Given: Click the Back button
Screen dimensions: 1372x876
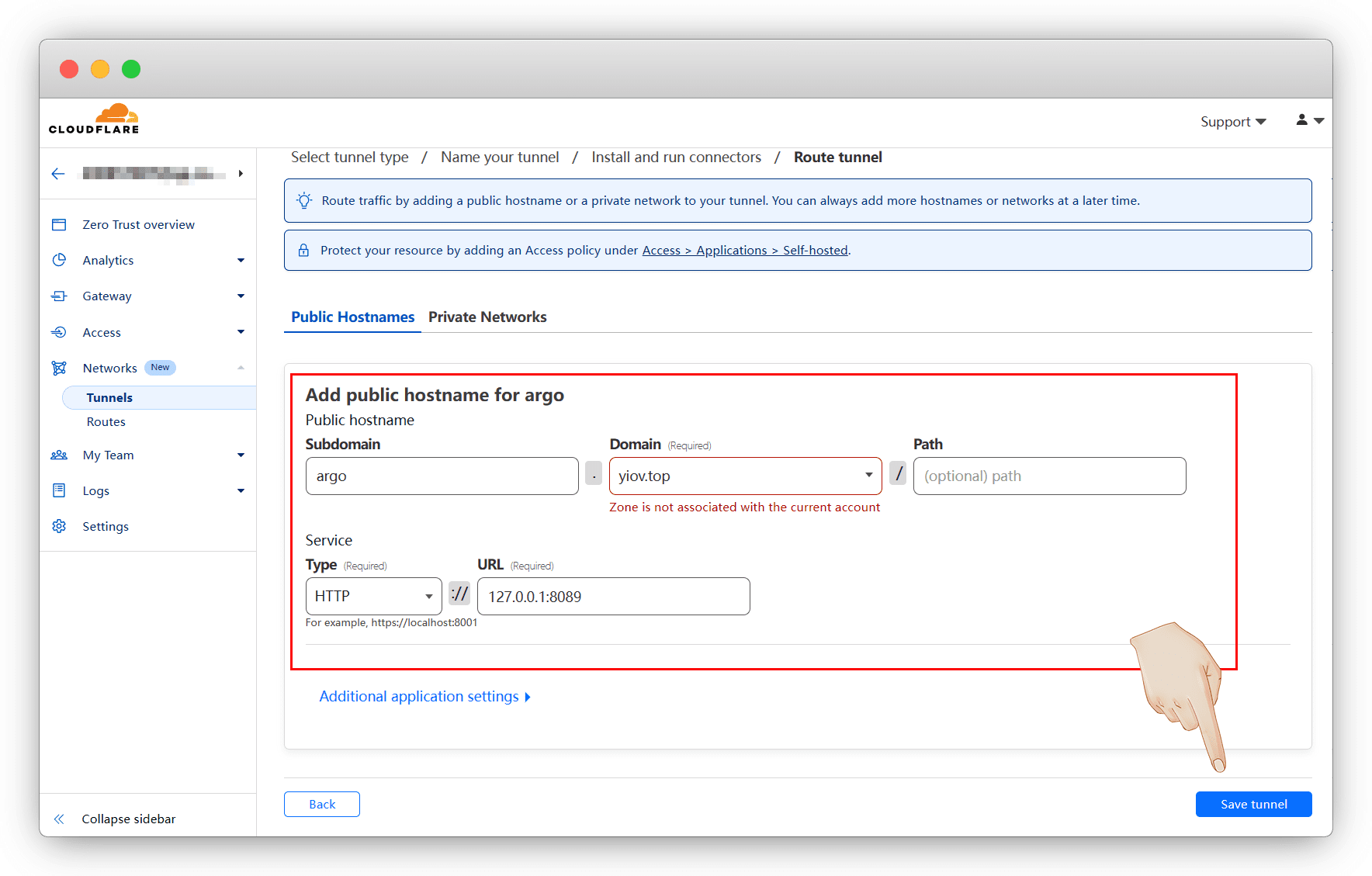Looking at the screenshot, I should 322,805.
